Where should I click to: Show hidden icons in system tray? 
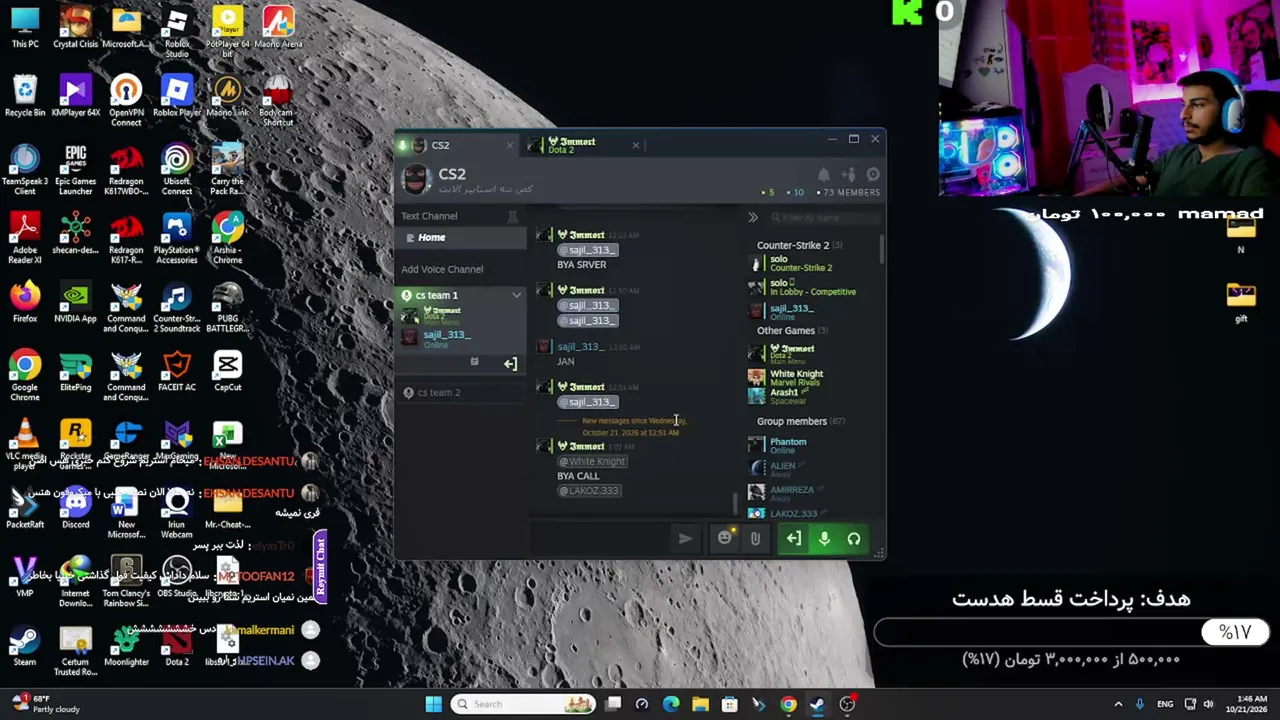pyautogui.click(x=1118, y=704)
